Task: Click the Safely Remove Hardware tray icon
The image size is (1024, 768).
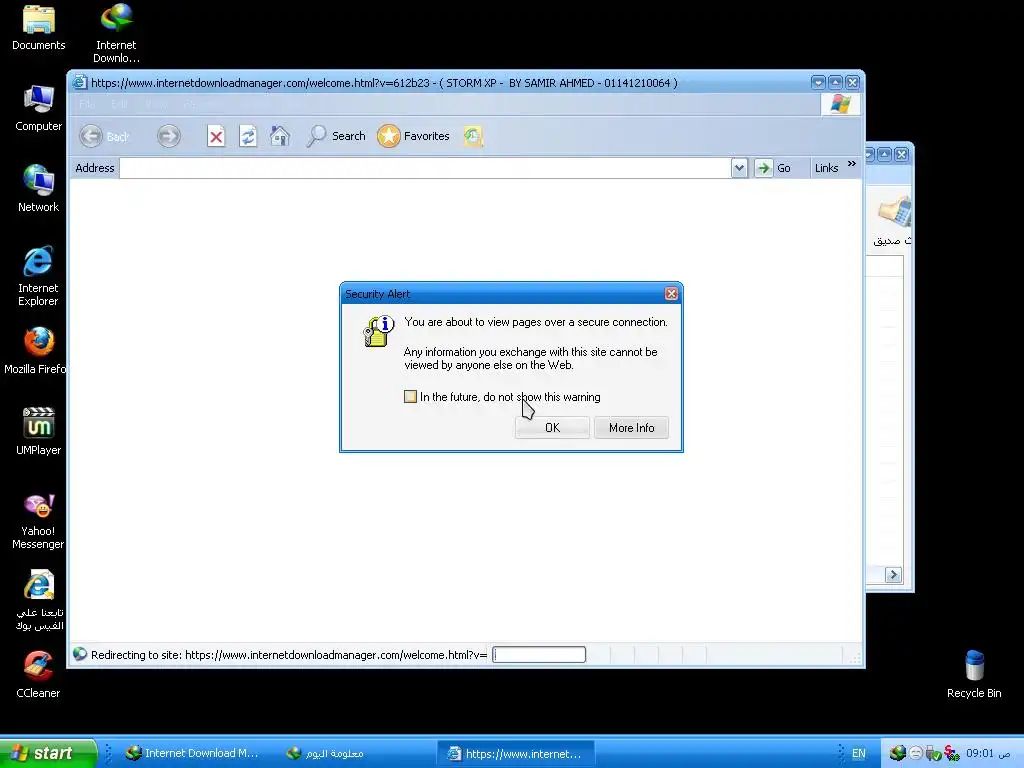Action: pos(933,753)
